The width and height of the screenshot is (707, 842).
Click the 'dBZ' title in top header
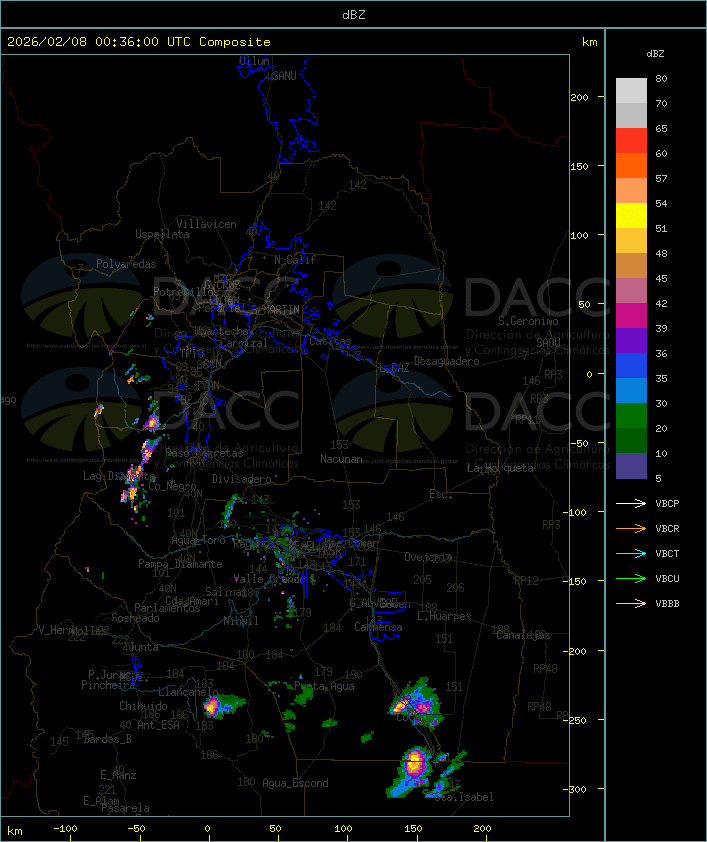click(x=354, y=15)
